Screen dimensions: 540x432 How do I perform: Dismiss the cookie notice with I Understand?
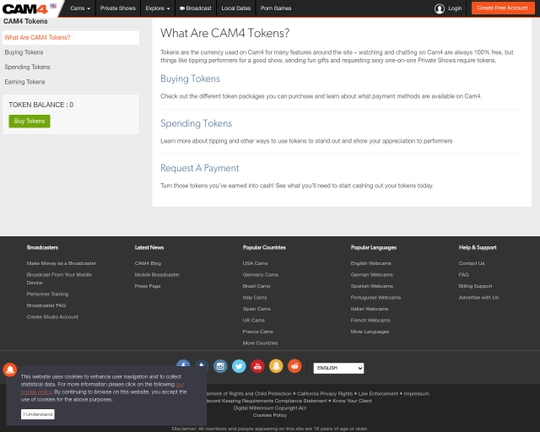pyautogui.click(x=38, y=414)
